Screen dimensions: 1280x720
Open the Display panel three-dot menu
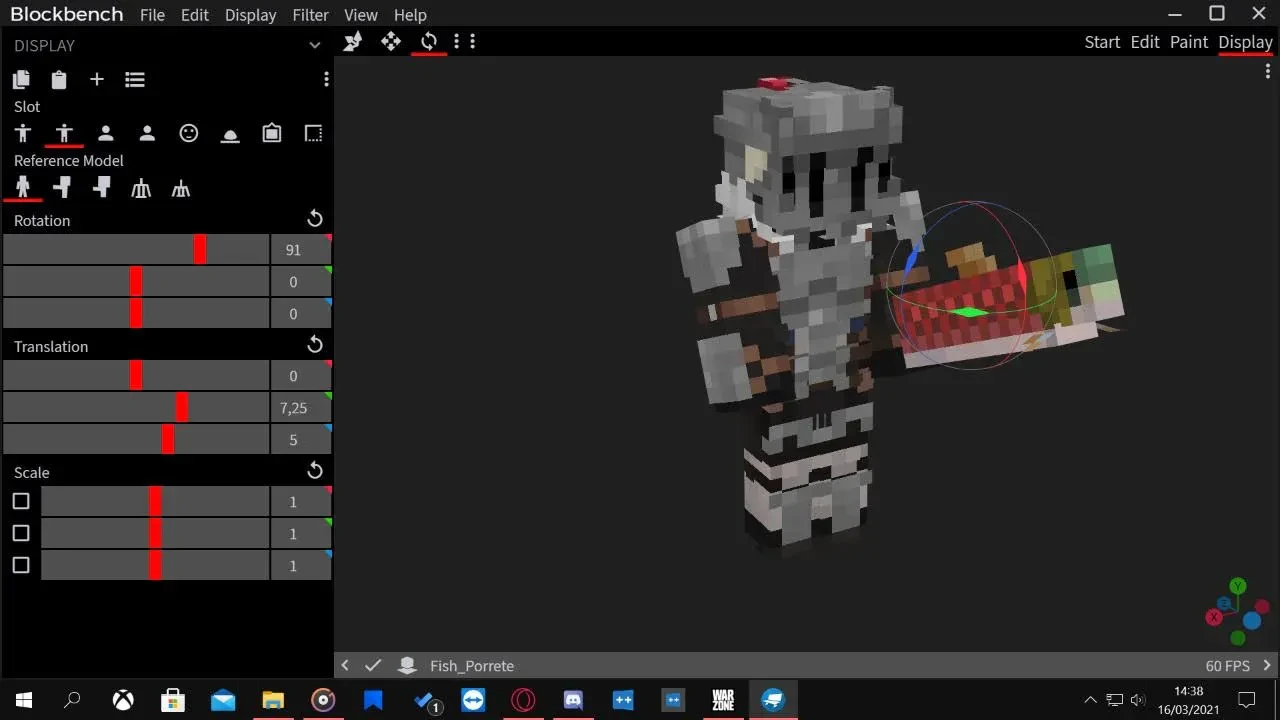(326, 80)
